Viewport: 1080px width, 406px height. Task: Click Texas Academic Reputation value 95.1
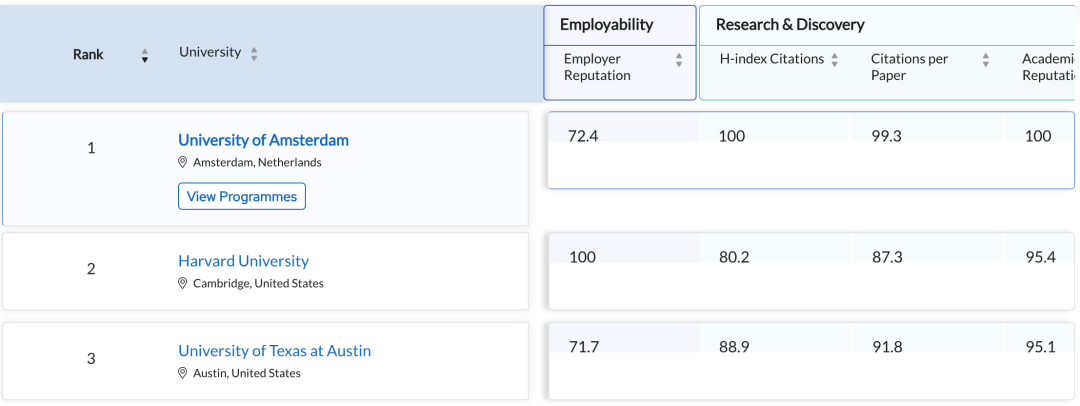coord(1040,347)
